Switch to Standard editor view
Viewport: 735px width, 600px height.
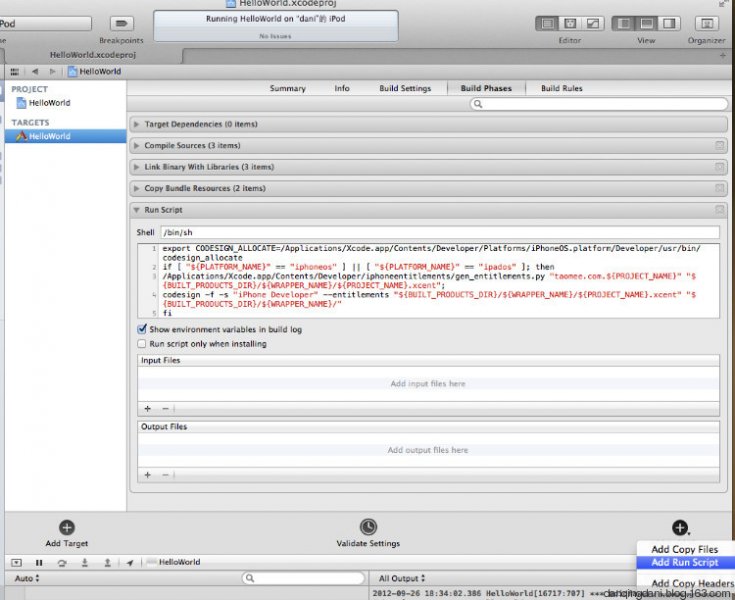547,23
